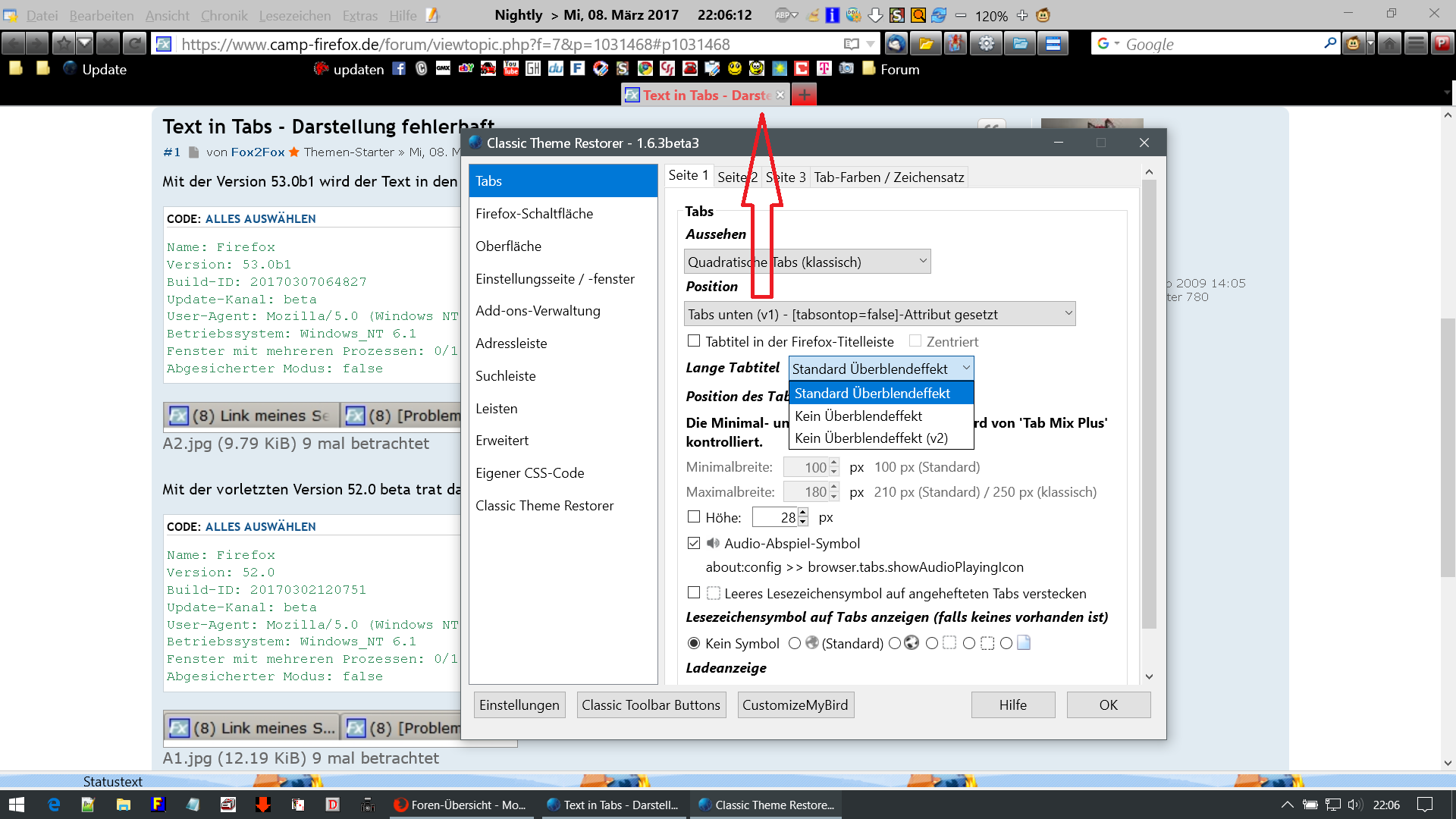Enable Tabtitel in der Firefox-Titelleiste checkbox
1456x819 pixels.
tap(694, 341)
